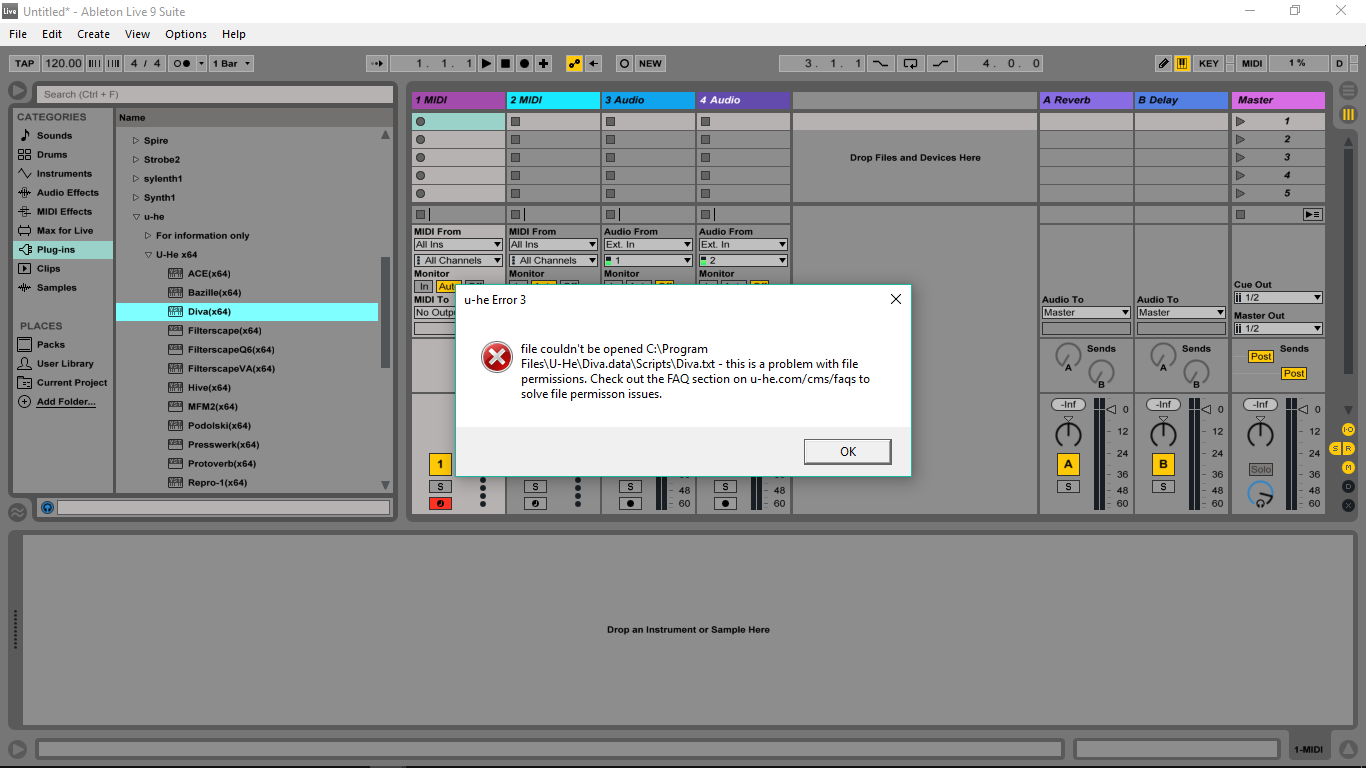
Task: Select Hive(x64) plug-in entry
Action: pyautogui.click(x=247, y=387)
